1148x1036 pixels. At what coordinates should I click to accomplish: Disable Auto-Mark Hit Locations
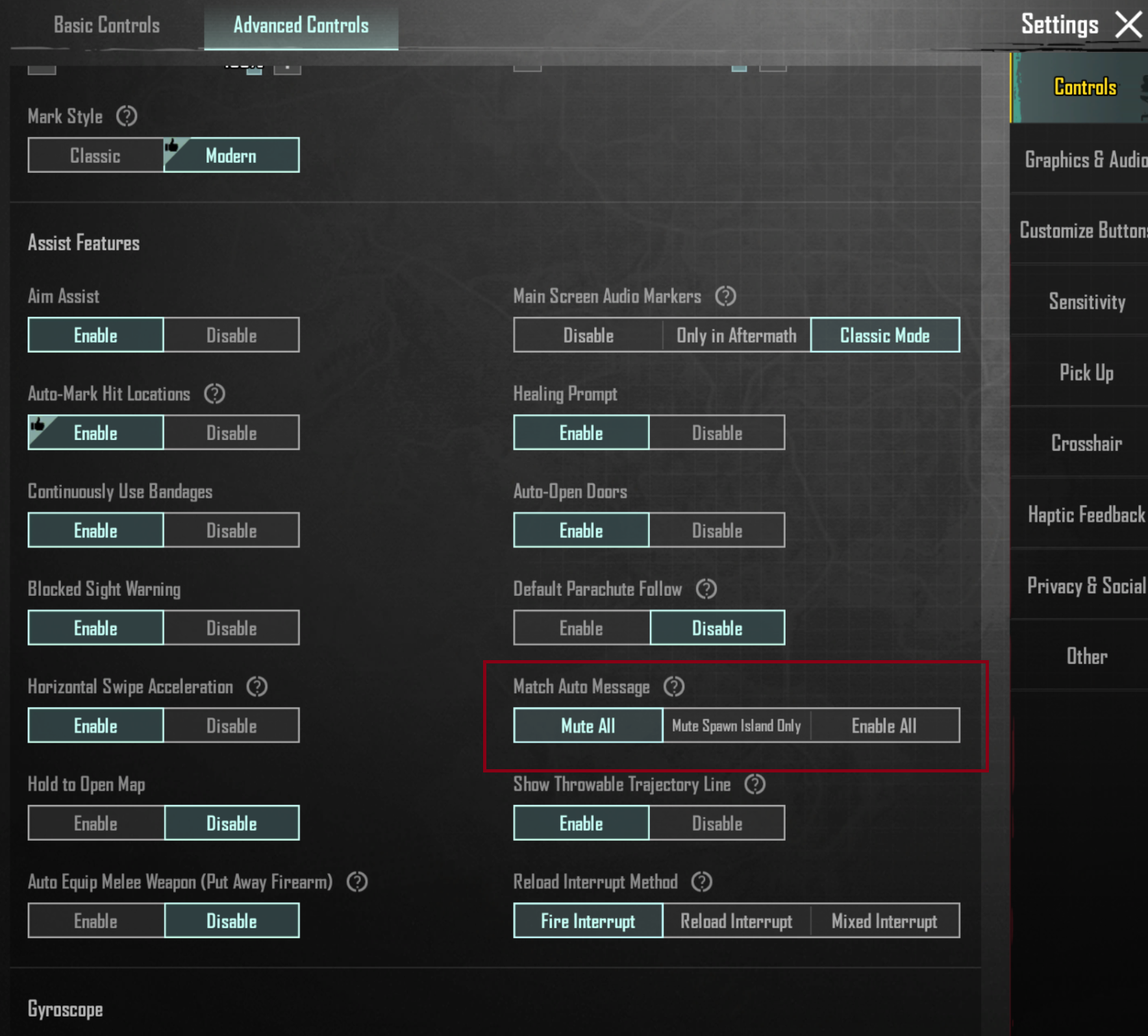232,432
